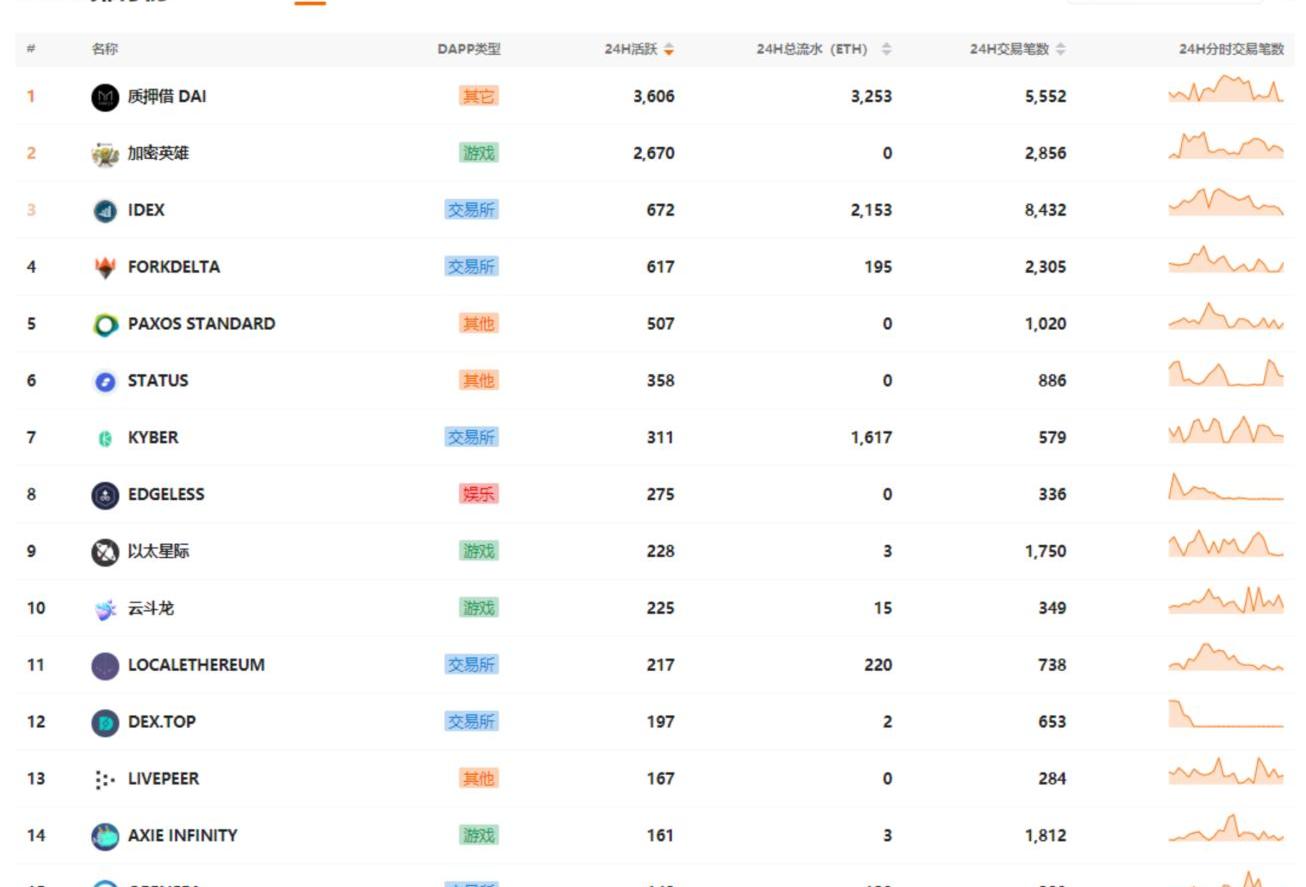Click the 云斗龙 dragon icon
The height and width of the screenshot is (887, 1306).
coord(105,609)
